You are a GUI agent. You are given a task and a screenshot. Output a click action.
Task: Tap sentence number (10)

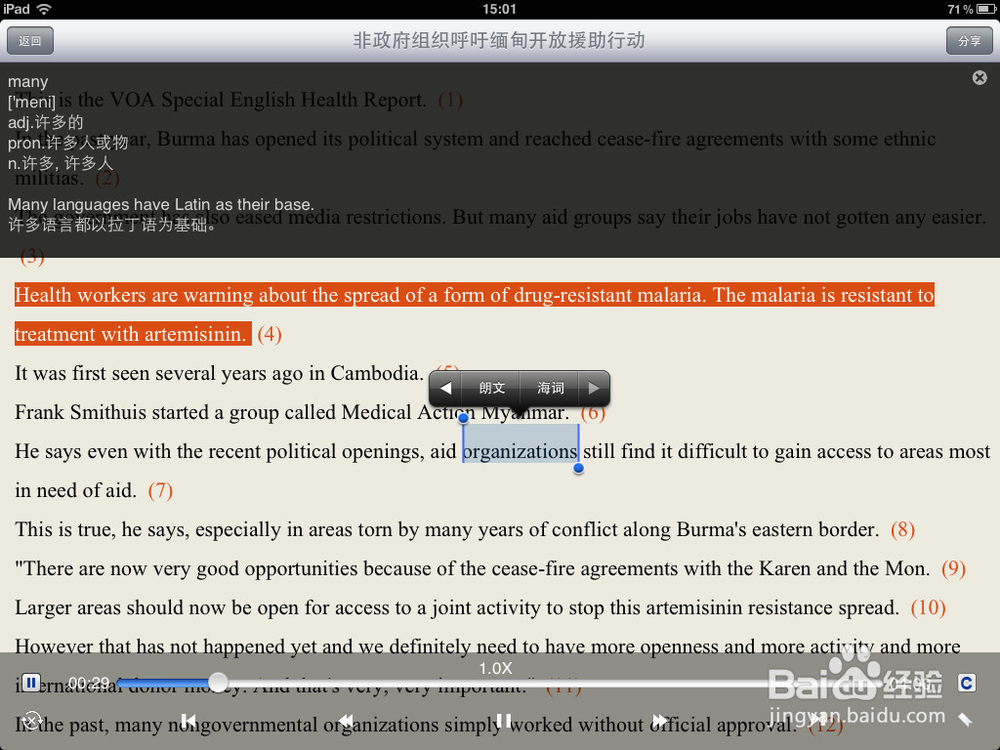click(928, 607)
